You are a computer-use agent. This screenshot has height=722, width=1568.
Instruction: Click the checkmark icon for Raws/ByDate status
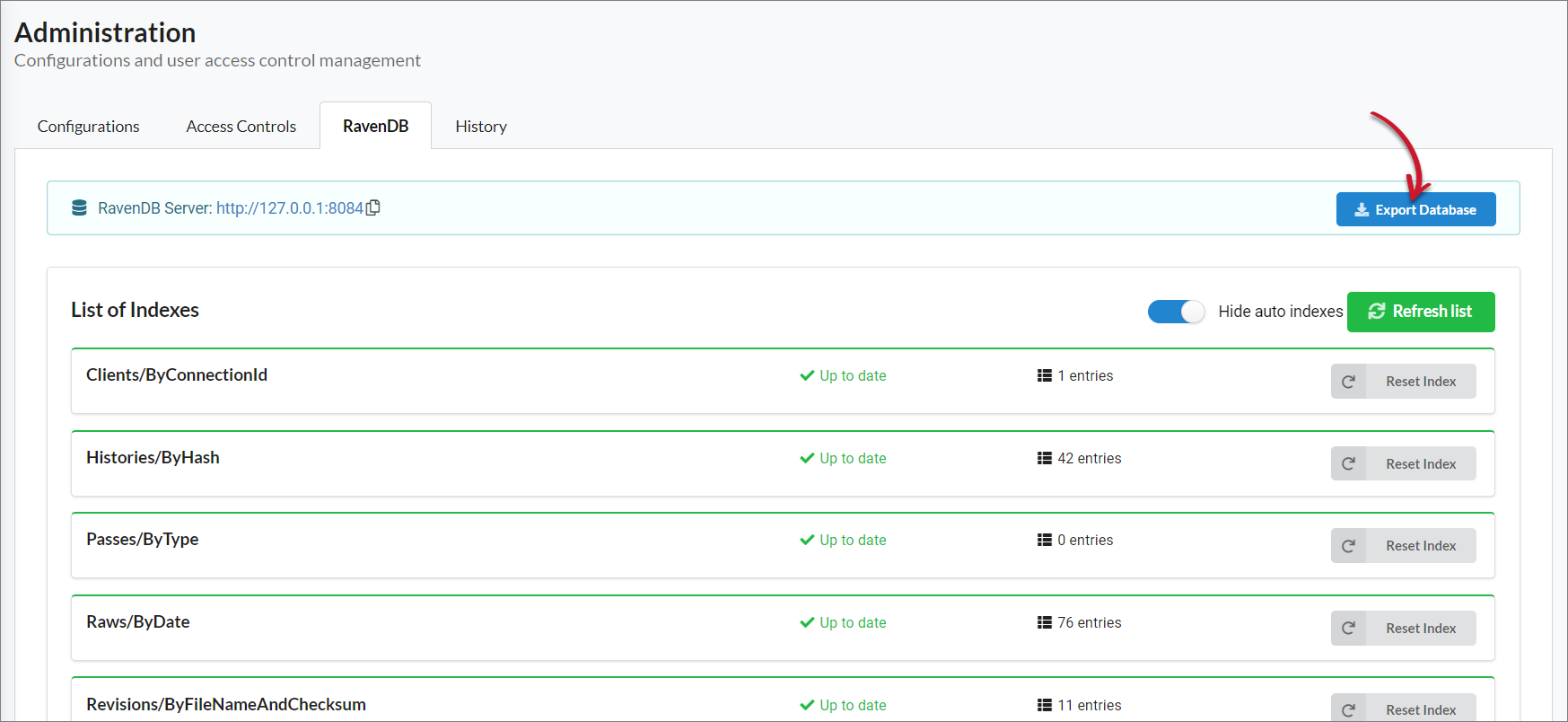pos(807,622)
